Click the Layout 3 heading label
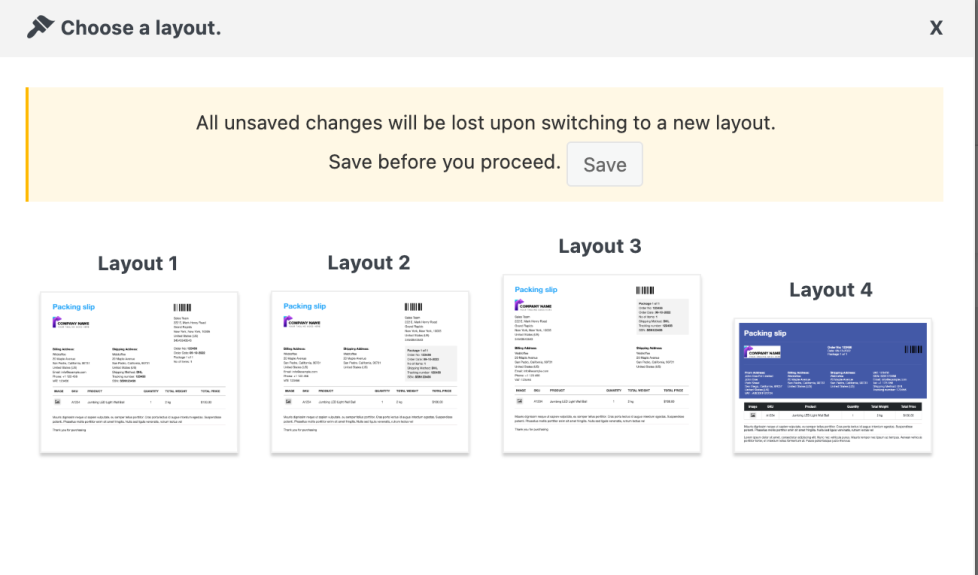Screen dimensions: 978x575 pos(600,246)
